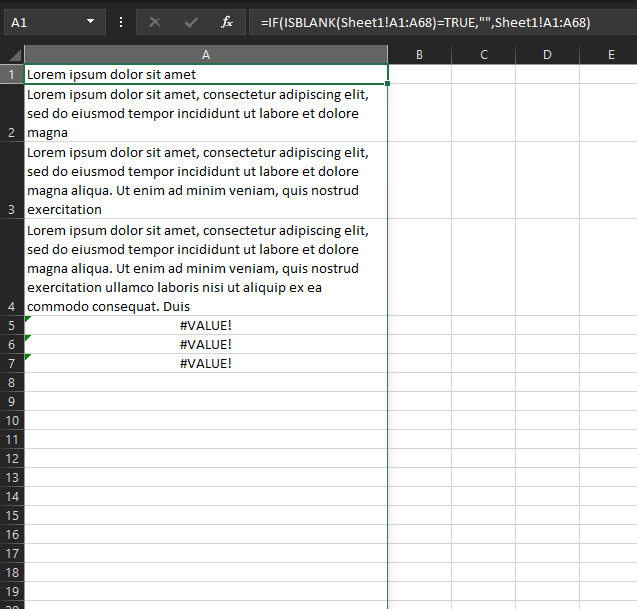
Task: Open the Insert Function fx icon
Action: pyautogui.click(x=227, y=22)
